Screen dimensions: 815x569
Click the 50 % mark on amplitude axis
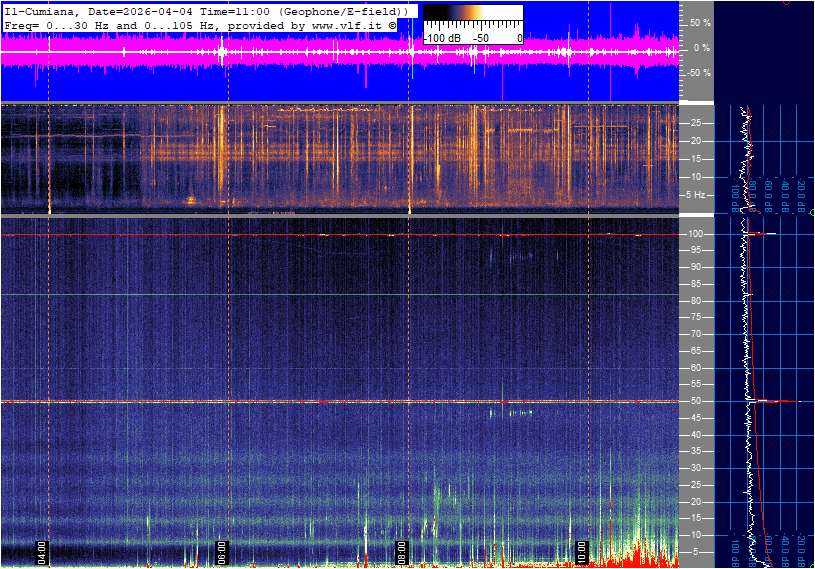click(699, 22)
